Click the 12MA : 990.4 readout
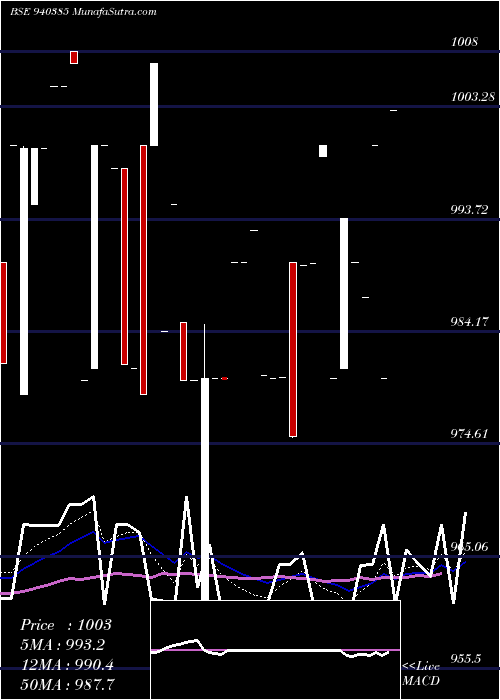Screen dimensions: 500x700 coord(67,665)
